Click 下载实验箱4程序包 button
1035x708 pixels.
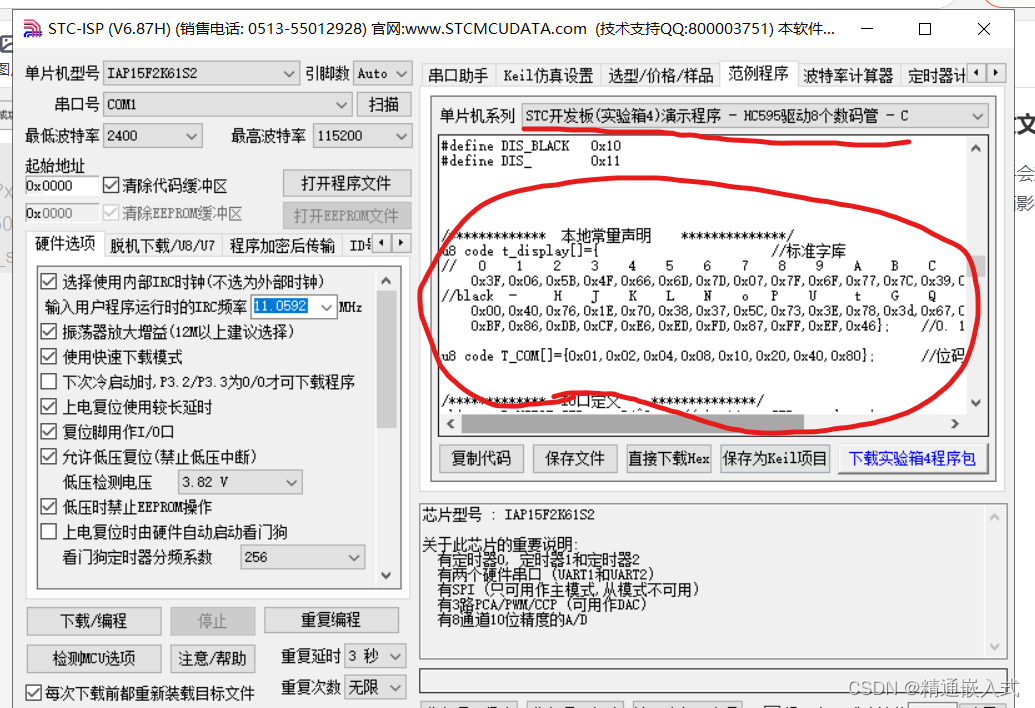click(x=912, y=459)
